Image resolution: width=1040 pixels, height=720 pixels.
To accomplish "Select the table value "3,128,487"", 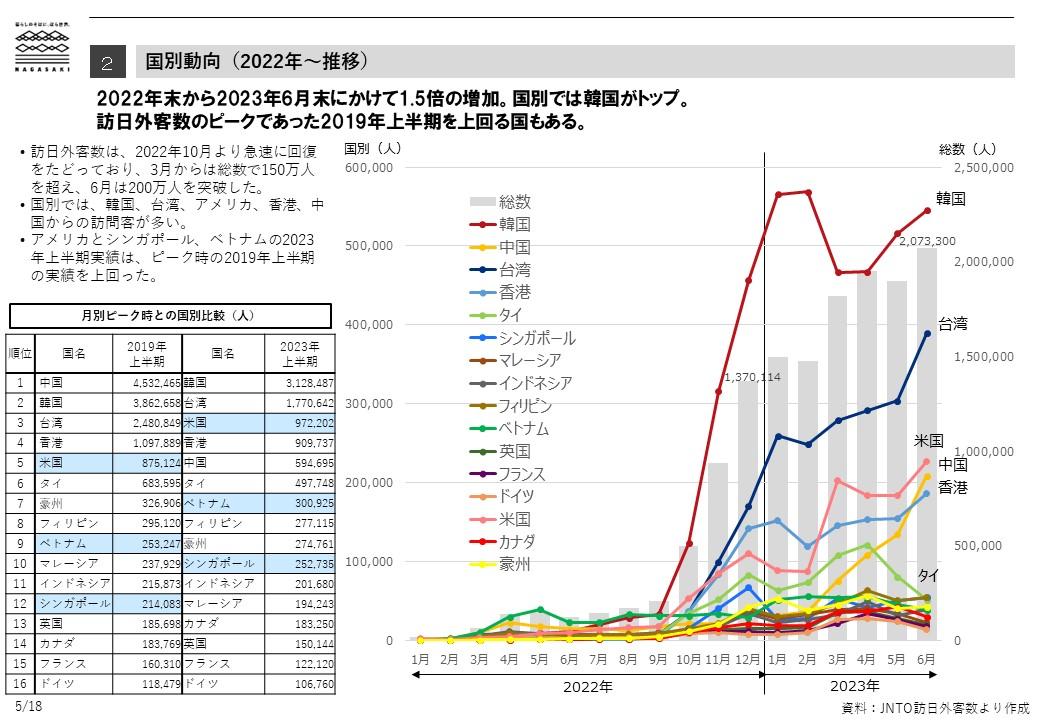I will click(310, 383).
